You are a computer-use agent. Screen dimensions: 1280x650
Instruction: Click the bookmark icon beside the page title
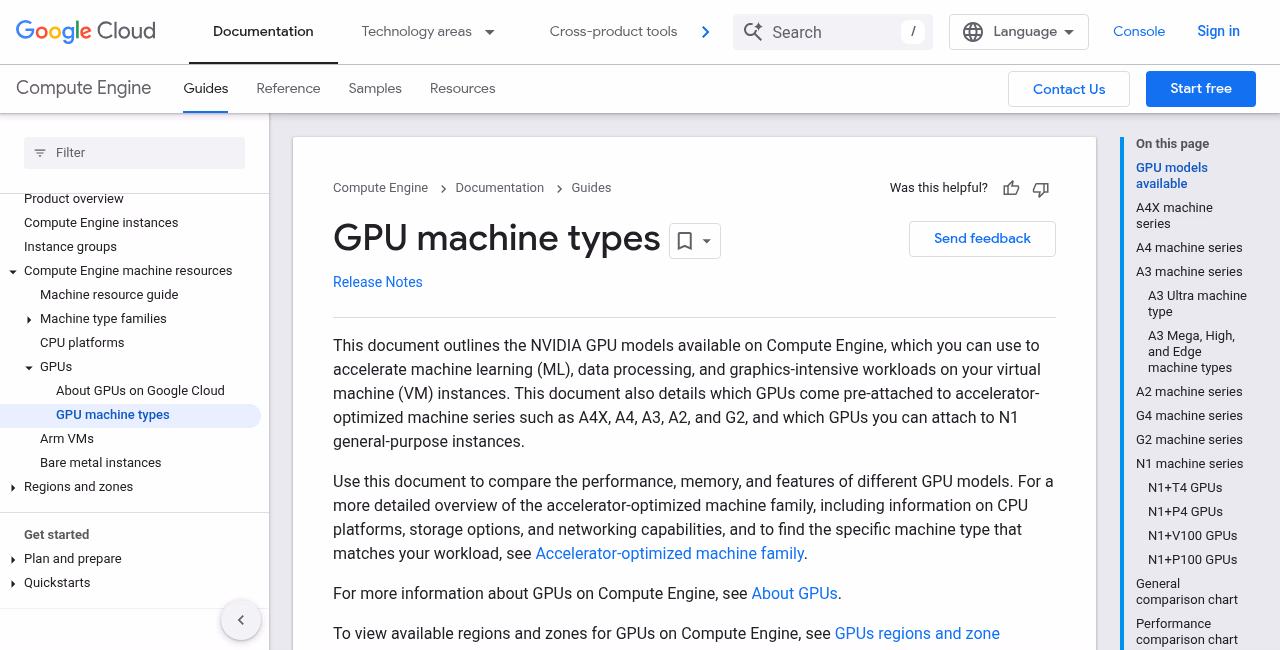coord(685,241)
